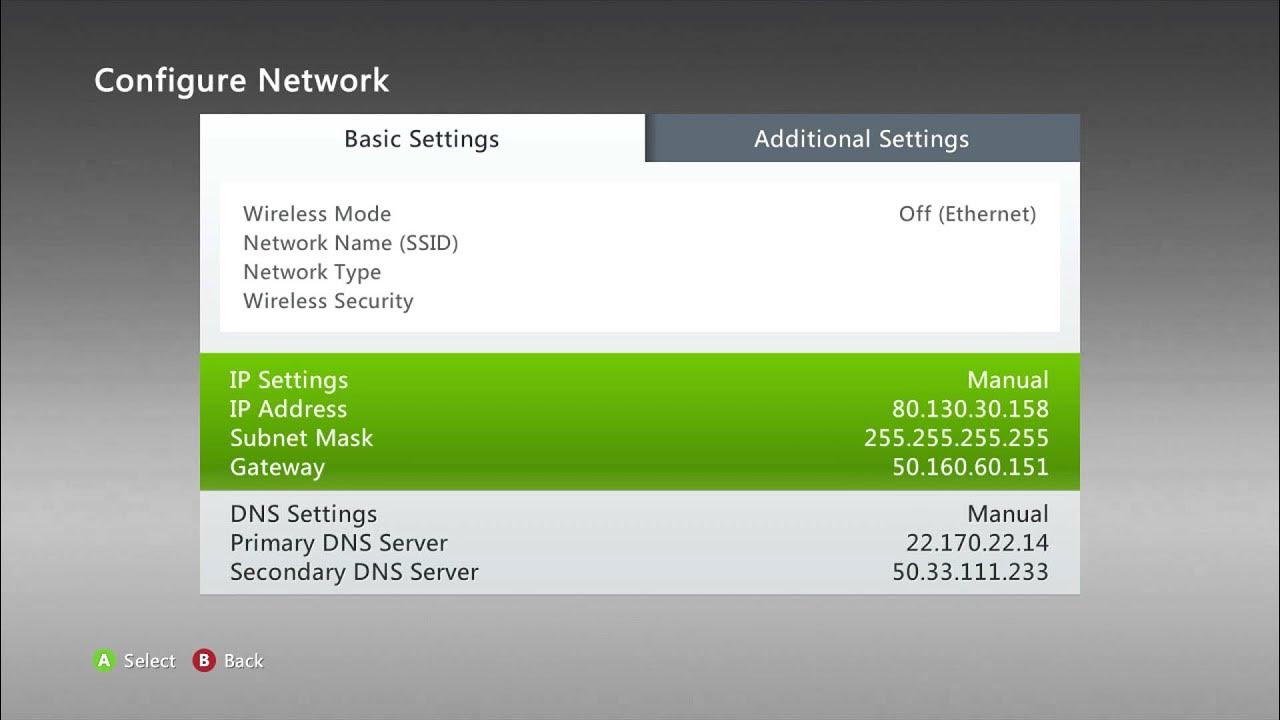1280x720 pixels.
Task: Change DNS Settings from Manual
Action: tap(1007, 514)
